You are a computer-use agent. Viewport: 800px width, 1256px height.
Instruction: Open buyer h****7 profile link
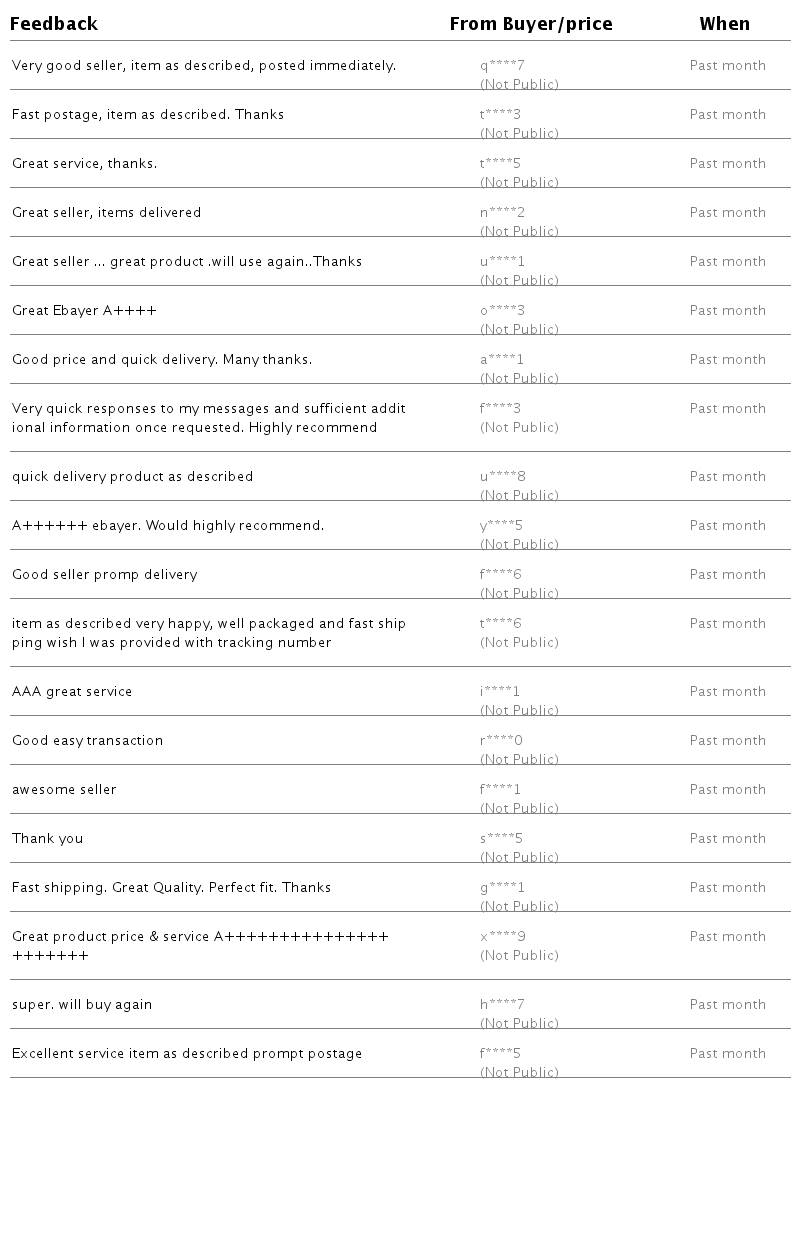point(502,1005)
